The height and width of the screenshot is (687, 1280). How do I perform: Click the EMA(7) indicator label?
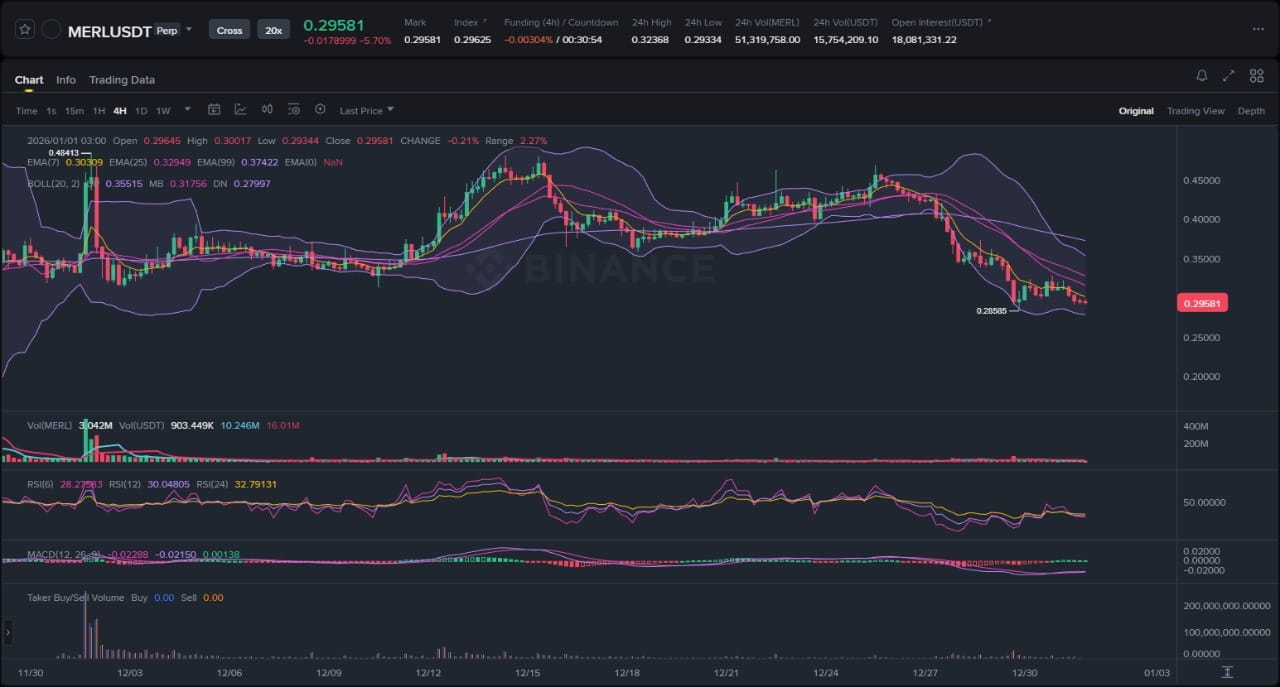click(x=45, y=162)
